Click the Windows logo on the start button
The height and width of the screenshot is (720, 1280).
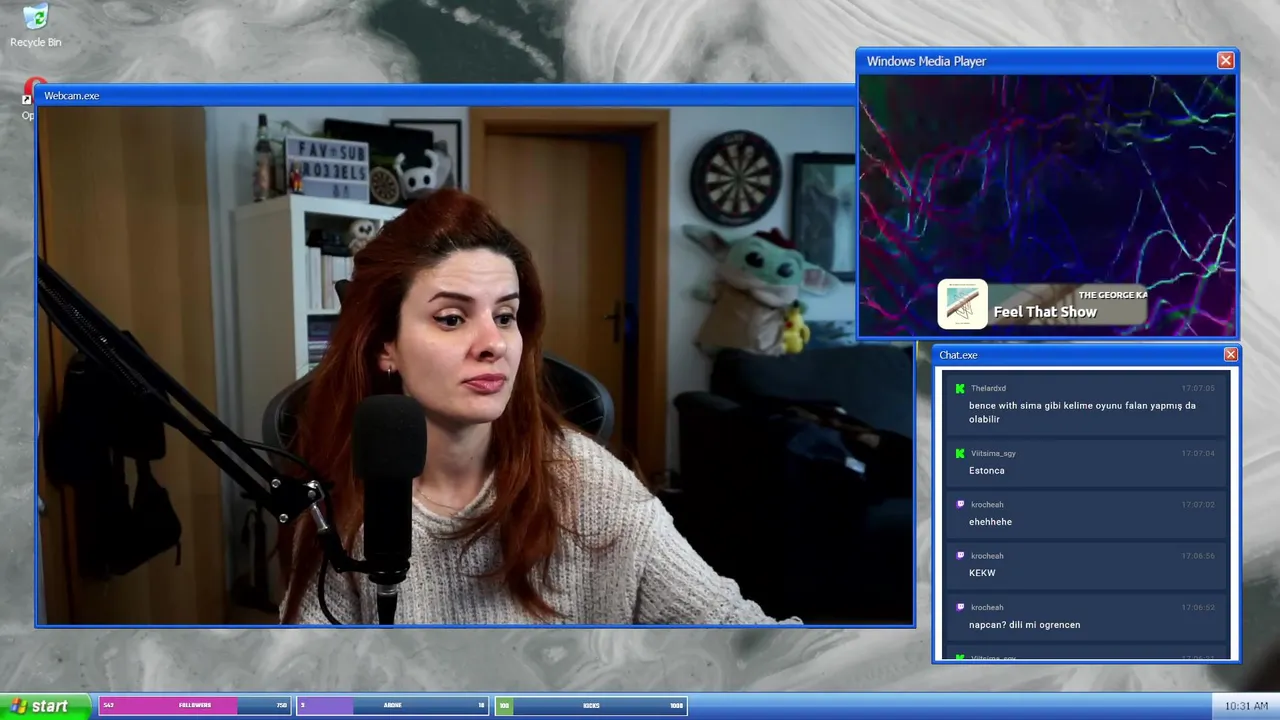pyautogui.click(x=18, y=706)
